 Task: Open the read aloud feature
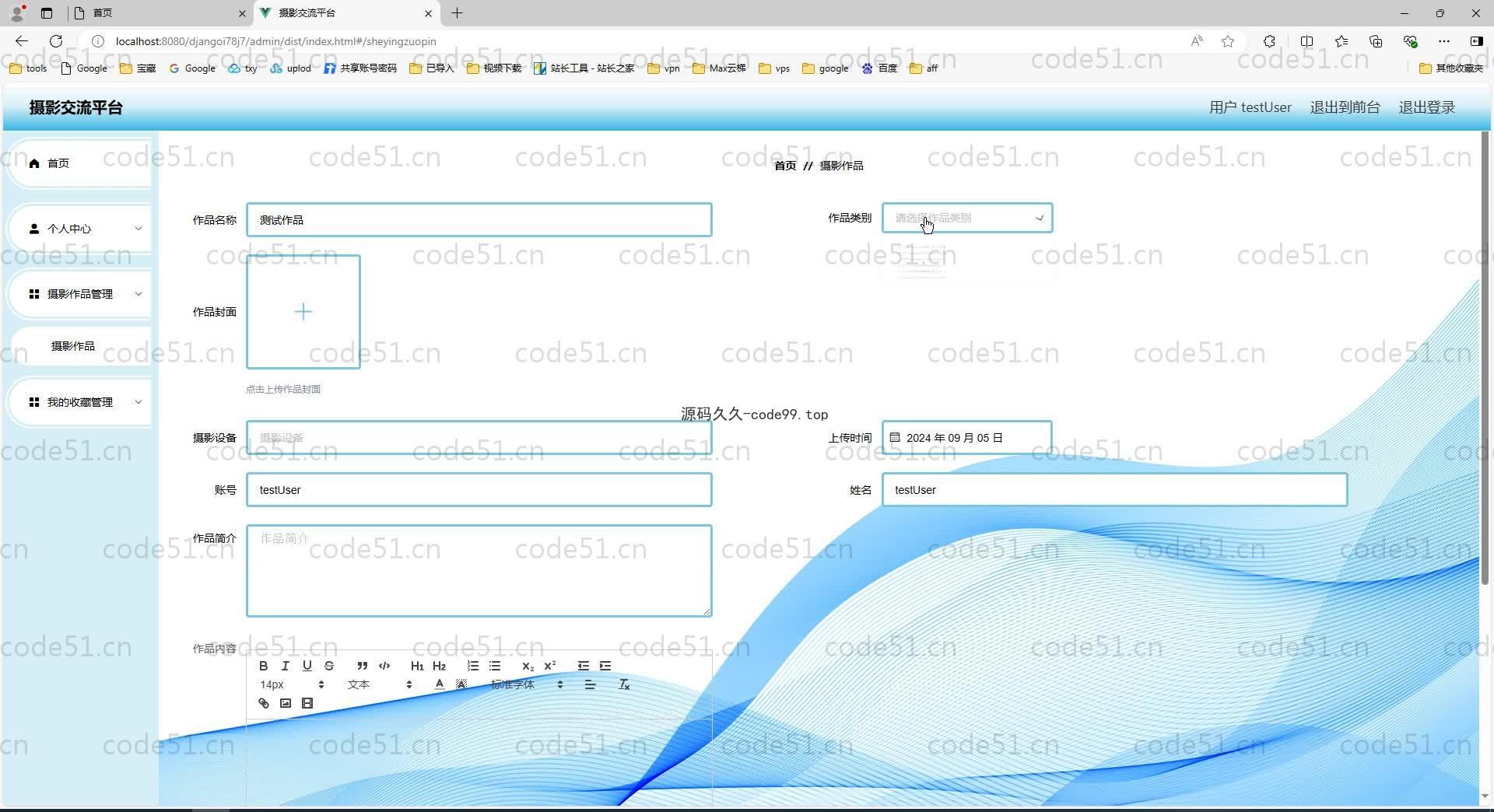pyautogui.click(x=1197, y=41)
